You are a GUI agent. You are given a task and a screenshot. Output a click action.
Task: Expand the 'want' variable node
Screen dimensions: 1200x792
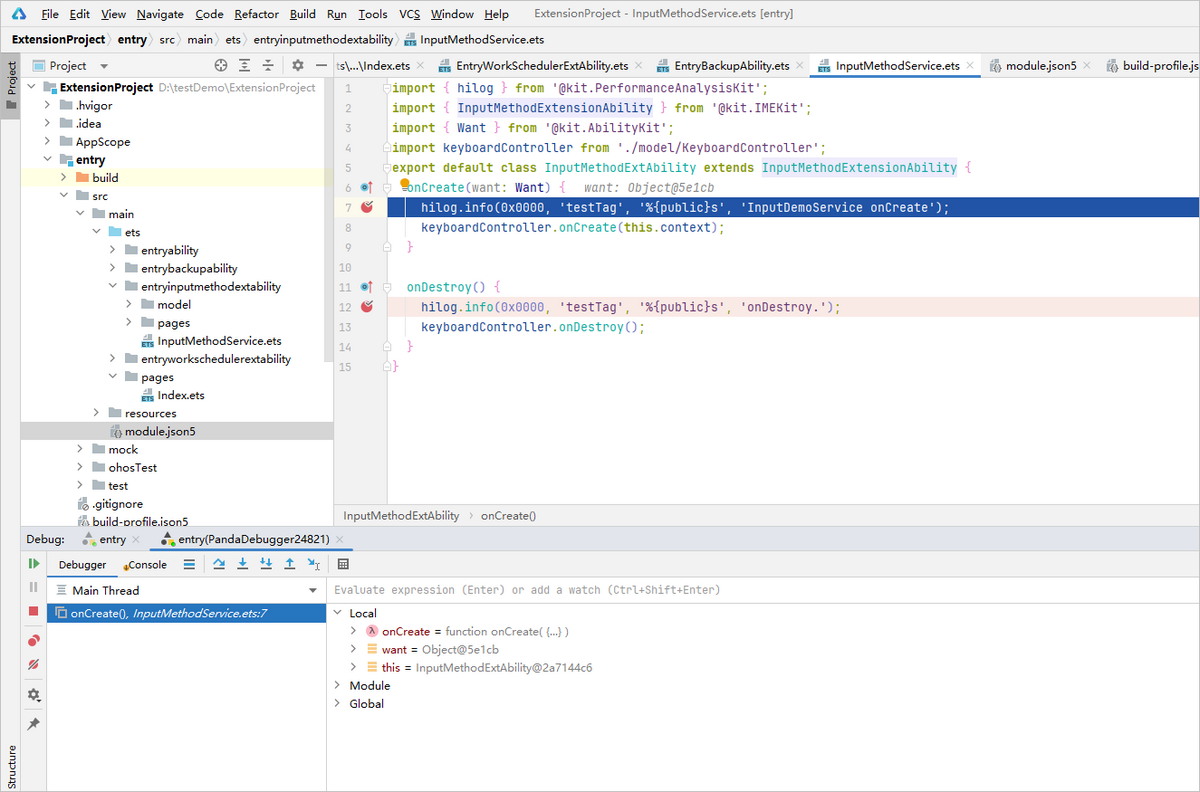coord(354,650)
